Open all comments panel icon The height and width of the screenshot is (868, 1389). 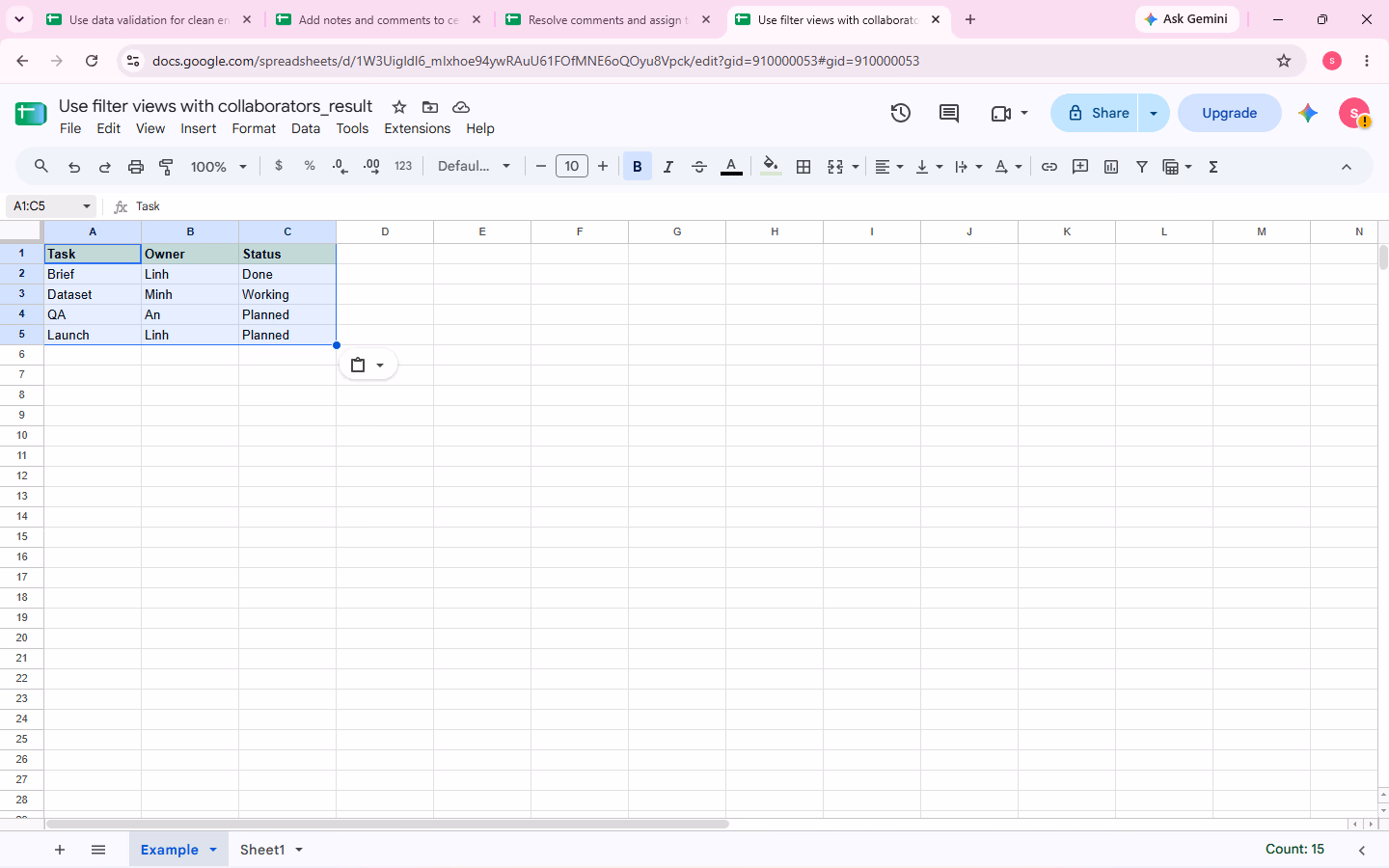coord(949,113)
